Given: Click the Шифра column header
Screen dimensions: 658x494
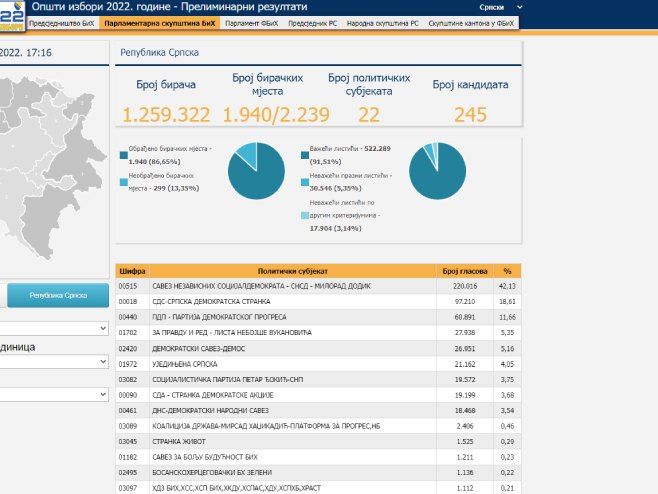Looking at the screenshot, I should (132, 271).
